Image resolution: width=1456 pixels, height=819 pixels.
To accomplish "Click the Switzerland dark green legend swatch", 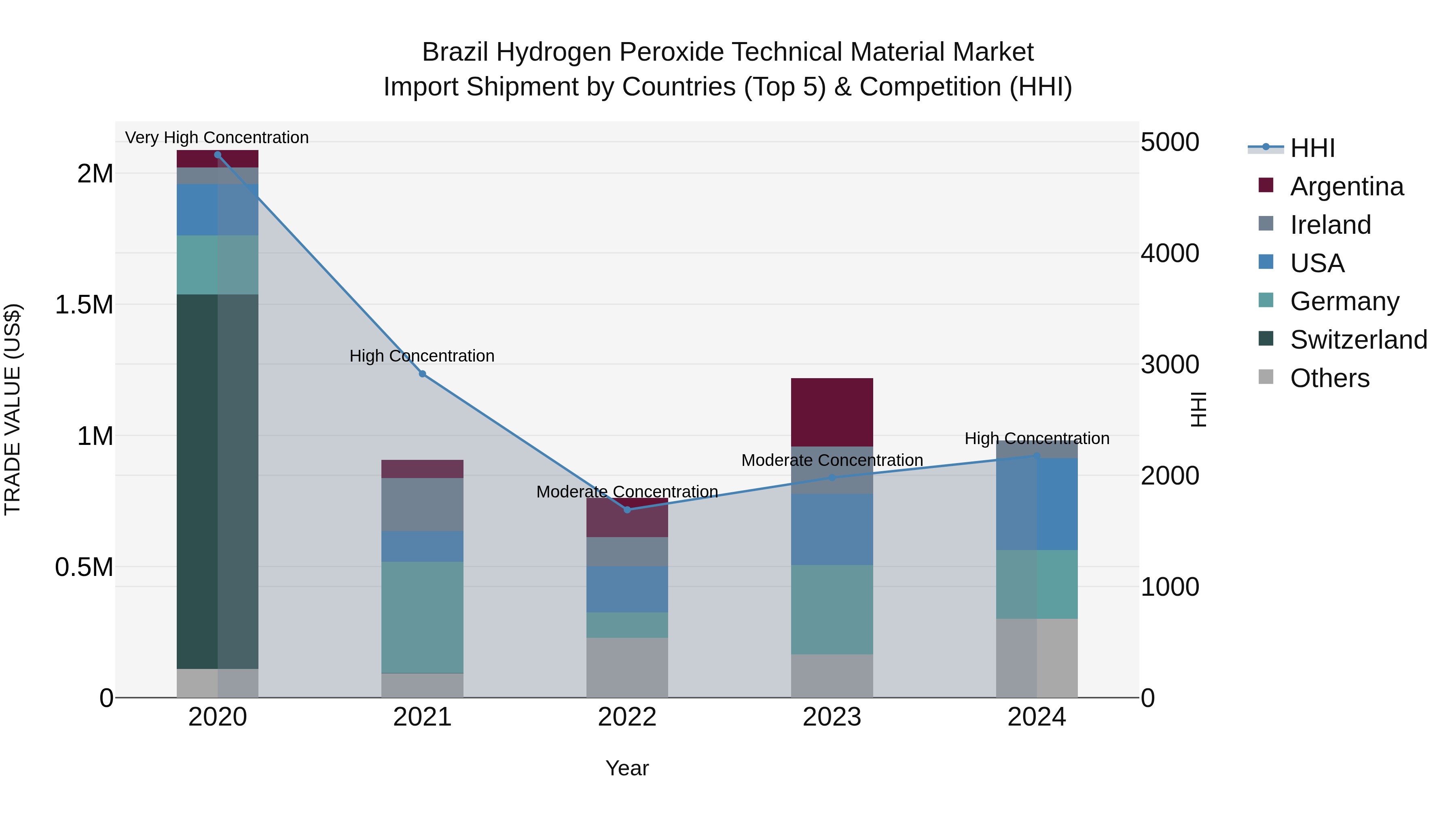I will click(1266, 339).
